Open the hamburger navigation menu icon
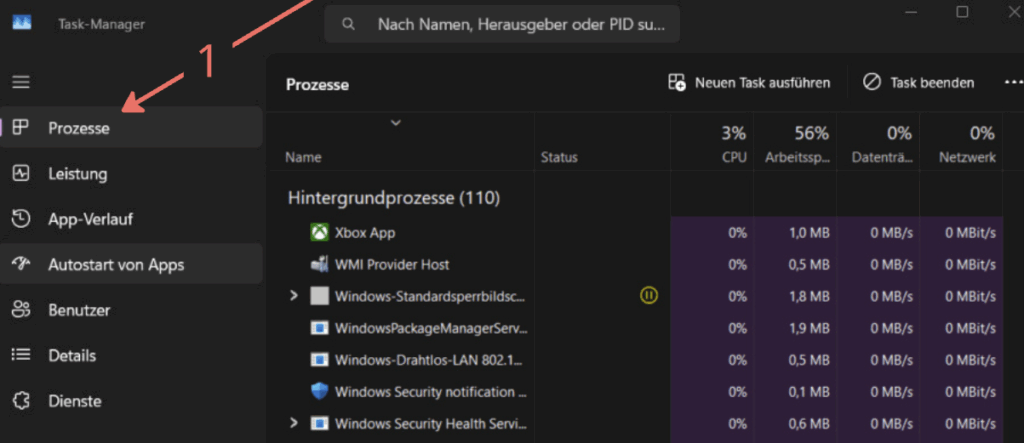 pyautogui.click(x=22, y=82)
